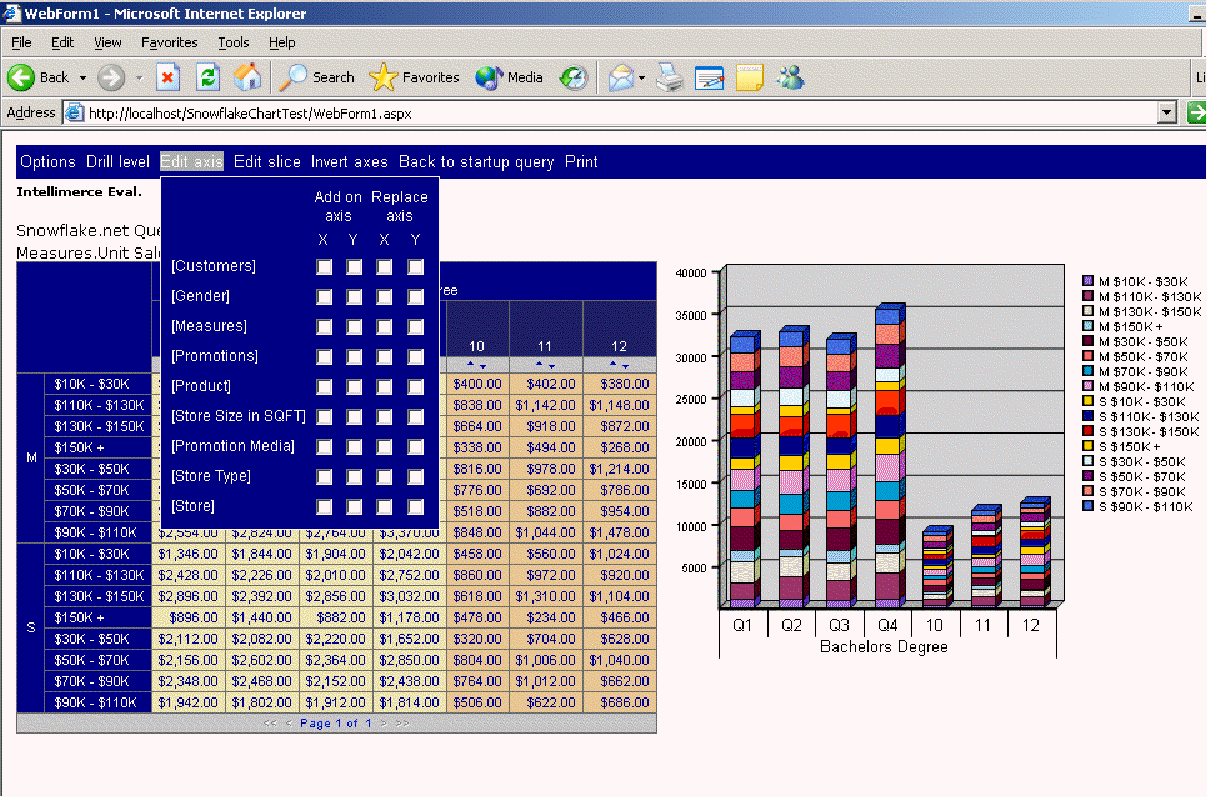Screen dimensions: 1207x797
Task: Open the View menu
Action: coord(108,42)
